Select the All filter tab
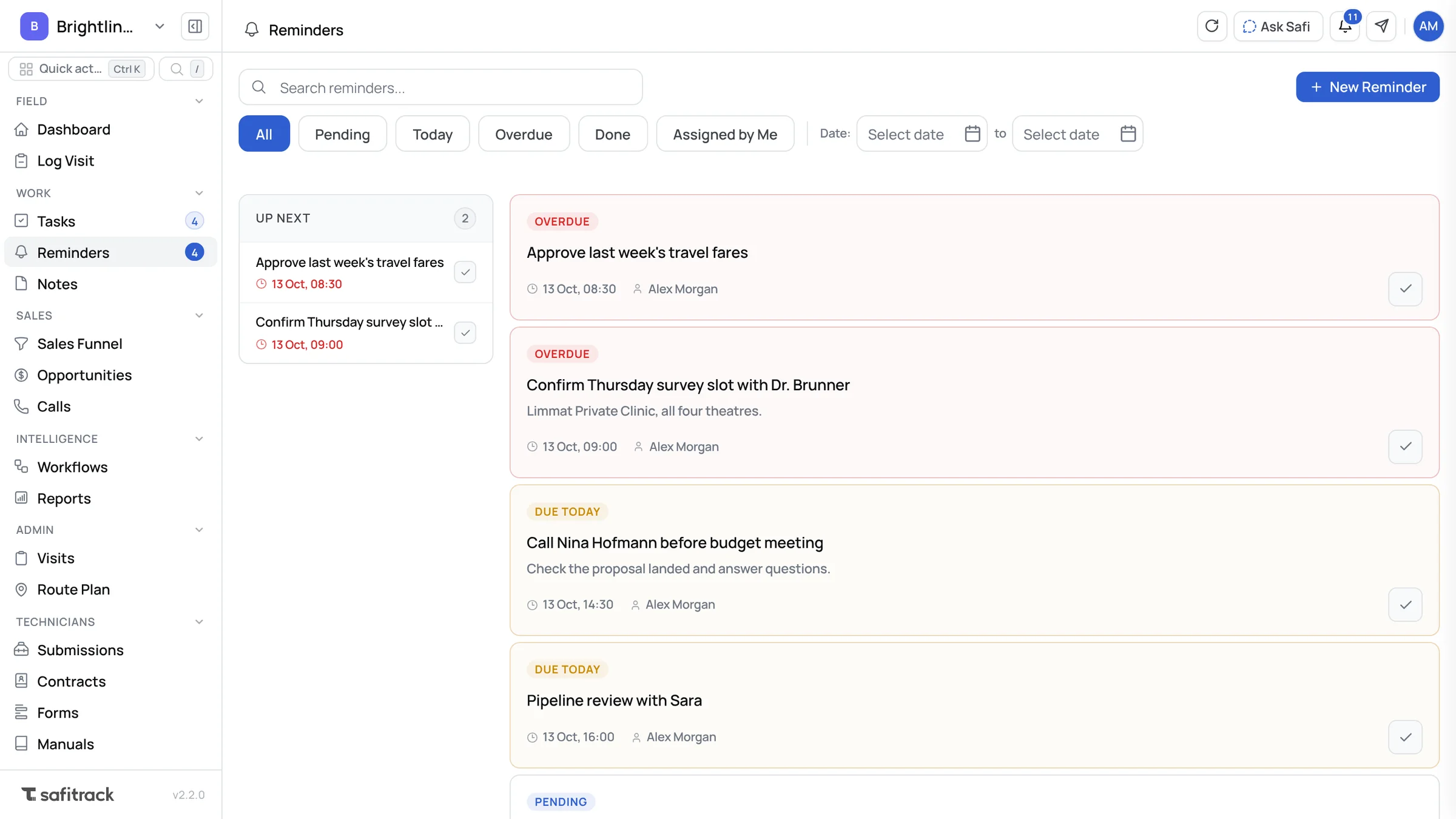The image size is (1456, 819). coord(264,133)
